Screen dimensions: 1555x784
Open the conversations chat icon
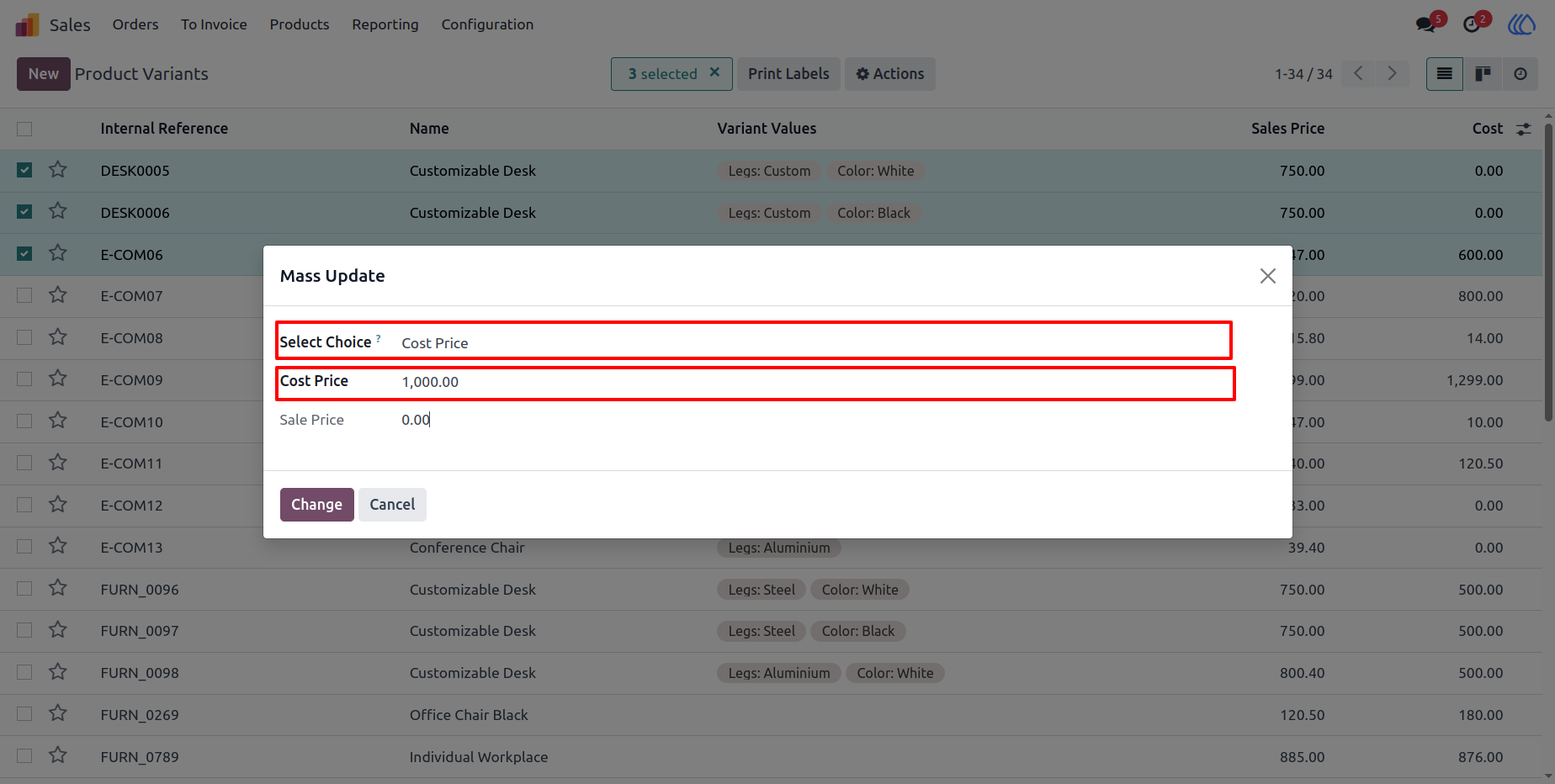[x=1425, y=24]
